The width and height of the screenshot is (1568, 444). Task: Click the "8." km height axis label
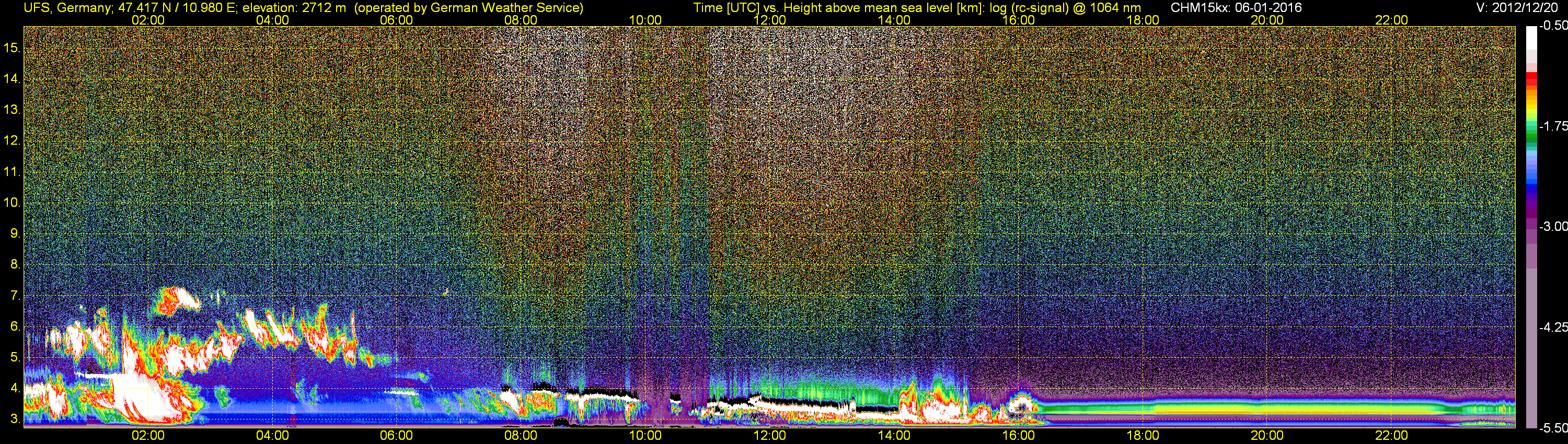(x=15, y=265)
